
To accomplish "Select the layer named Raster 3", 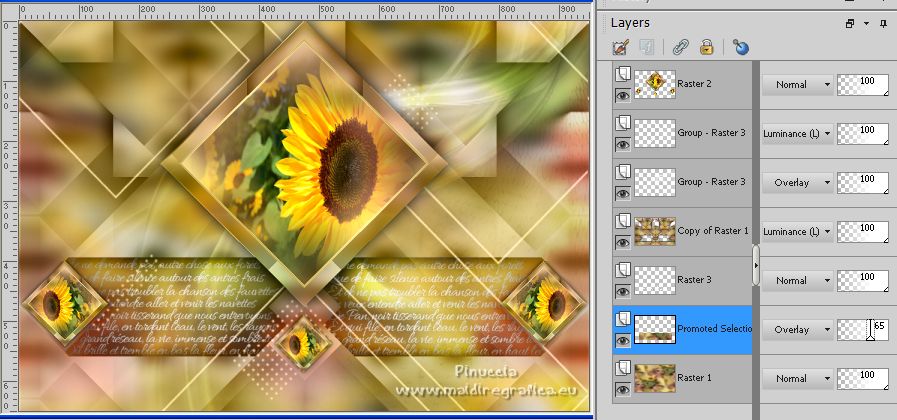I will click(x=694, y=280).
